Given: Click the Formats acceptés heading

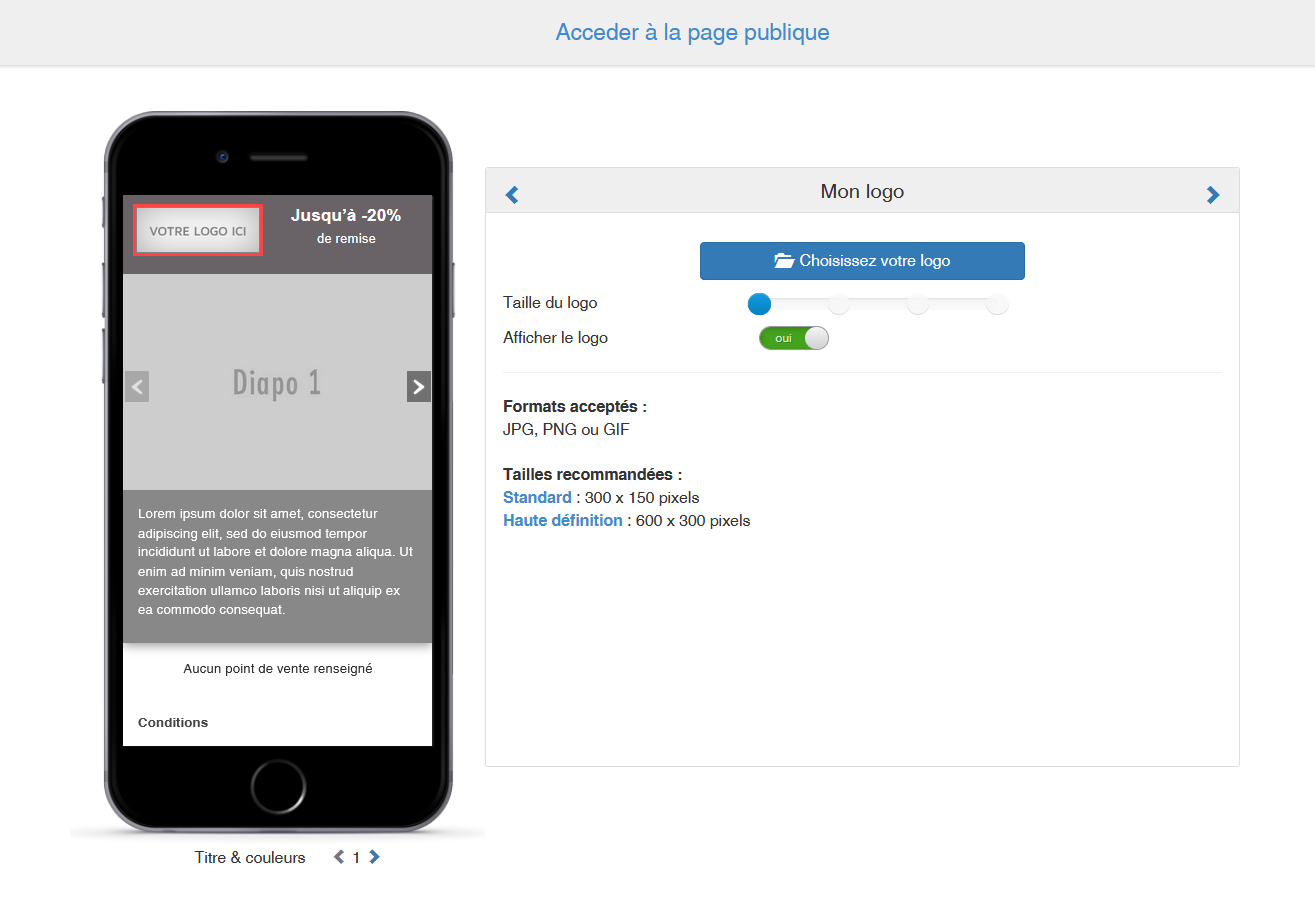Looking at the screenshot, I should (x=575, y=407).
